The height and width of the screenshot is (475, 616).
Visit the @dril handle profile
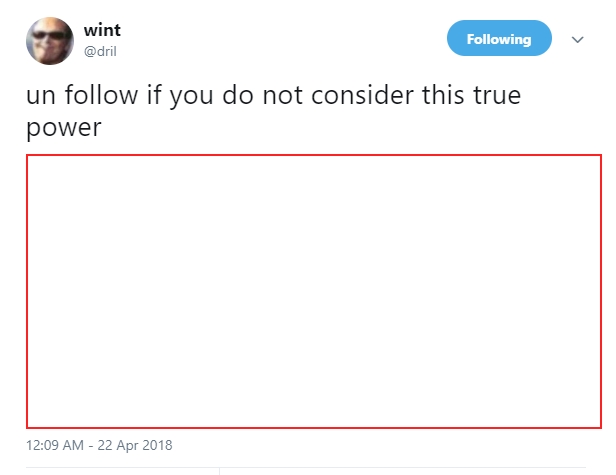[x=100, y=51]
